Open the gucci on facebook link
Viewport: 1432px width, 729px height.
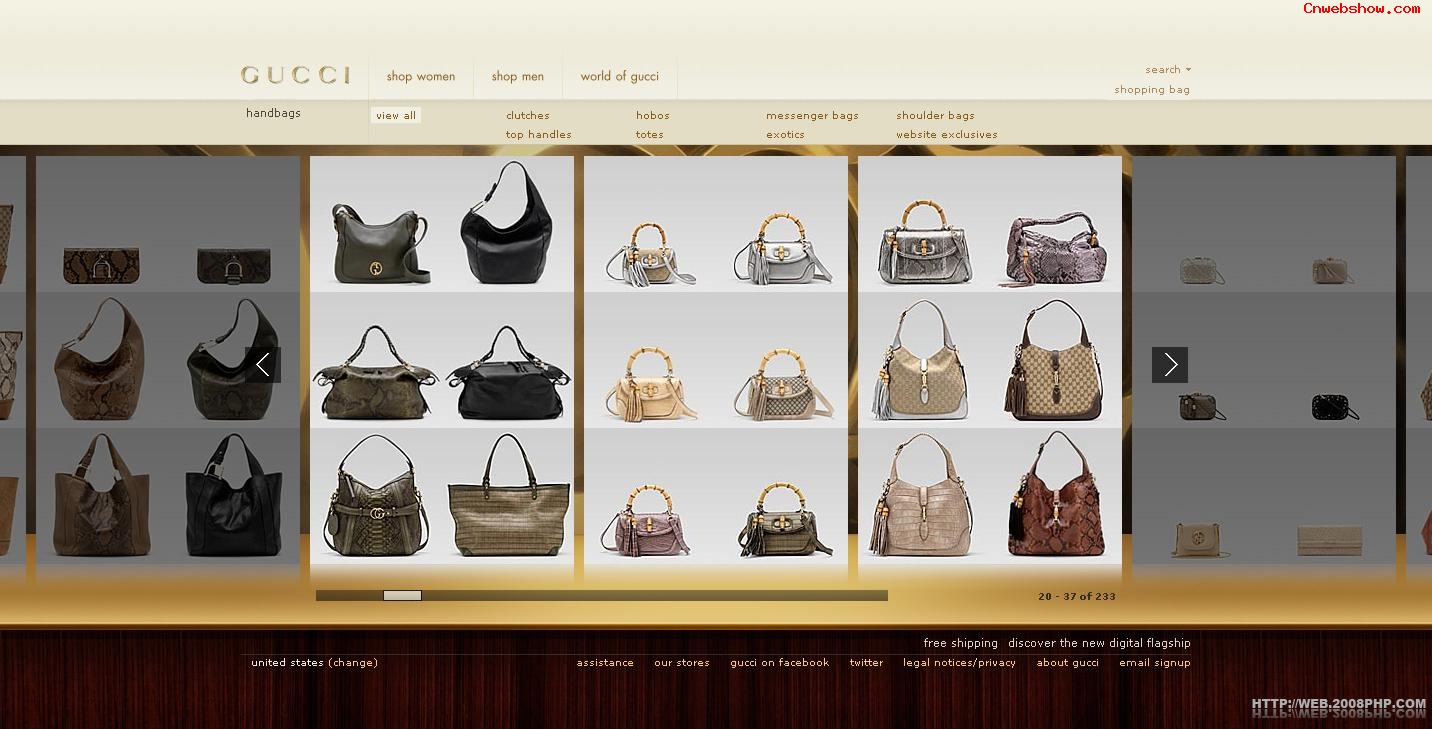779,662
